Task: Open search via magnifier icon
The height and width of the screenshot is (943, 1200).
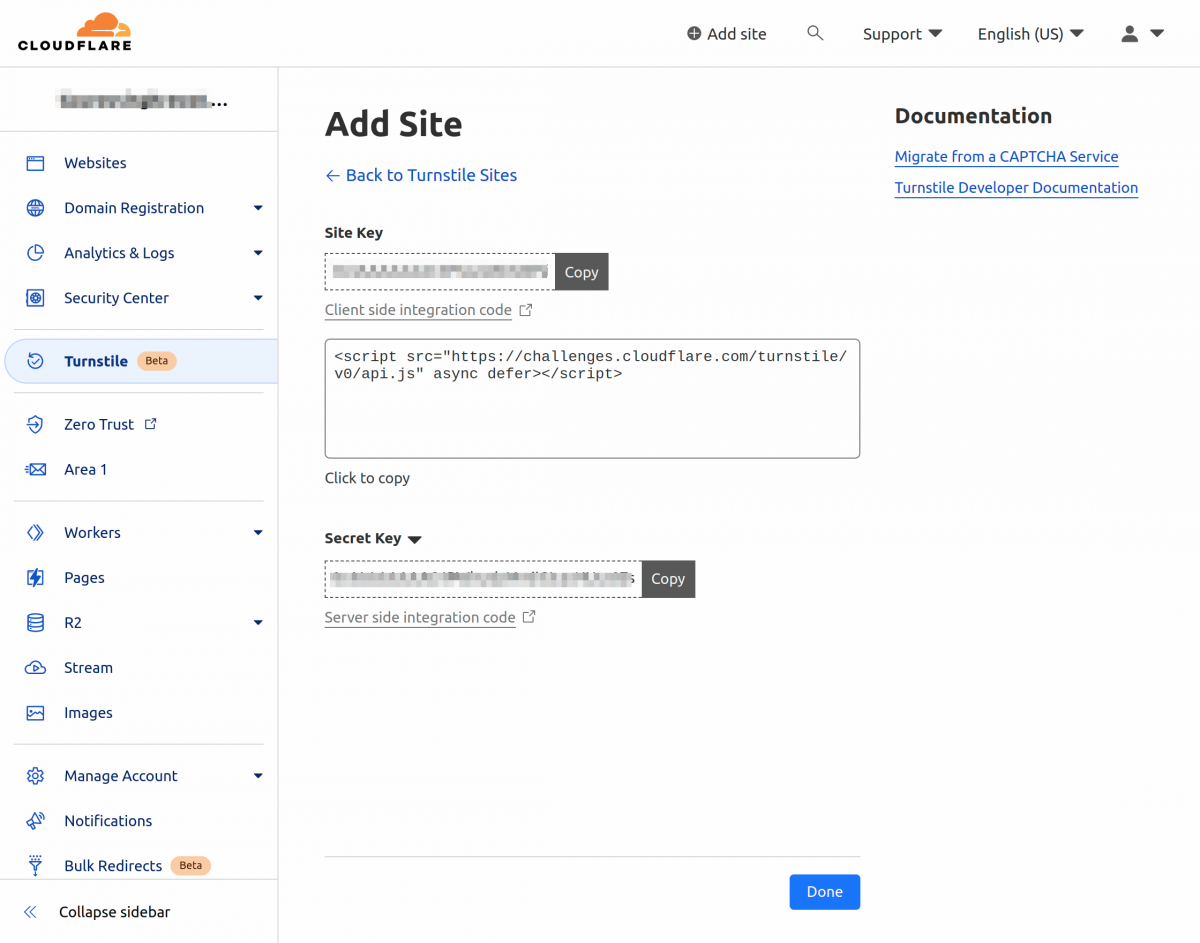Action: pos(815,33)
